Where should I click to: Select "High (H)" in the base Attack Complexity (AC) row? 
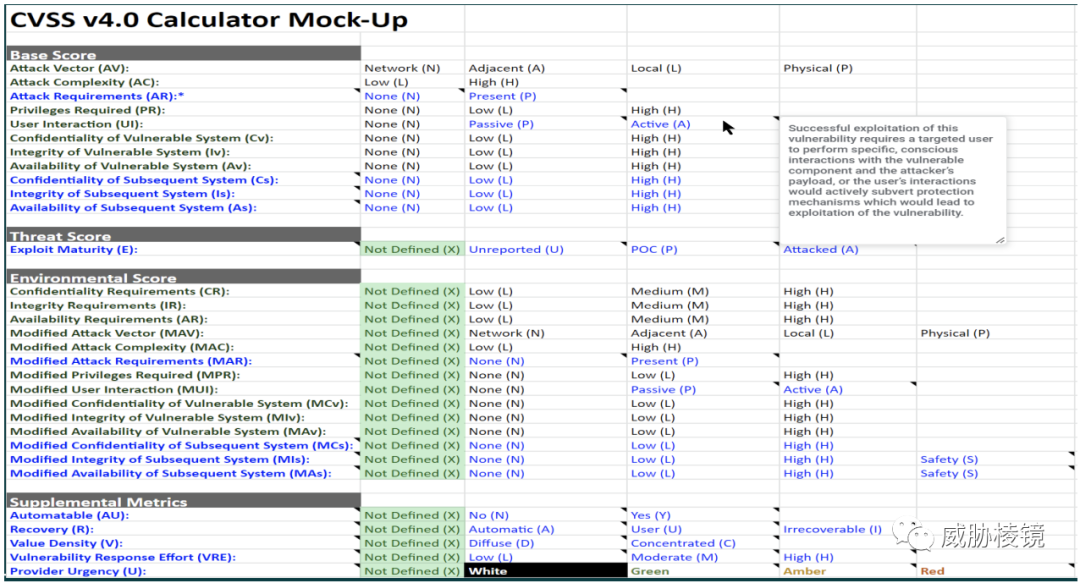point(493,82)
